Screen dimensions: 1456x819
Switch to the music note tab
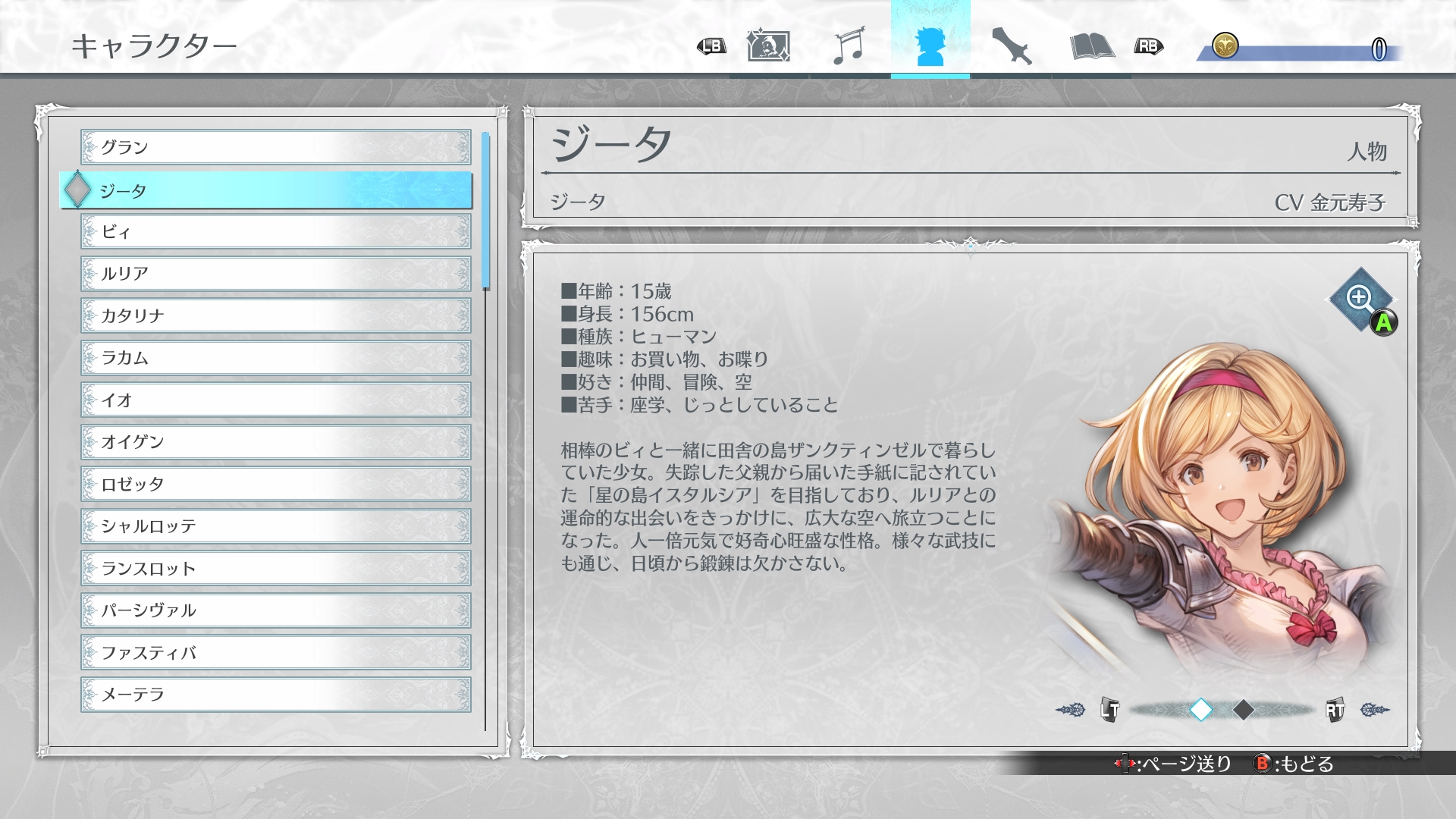(x=849, y=46)
